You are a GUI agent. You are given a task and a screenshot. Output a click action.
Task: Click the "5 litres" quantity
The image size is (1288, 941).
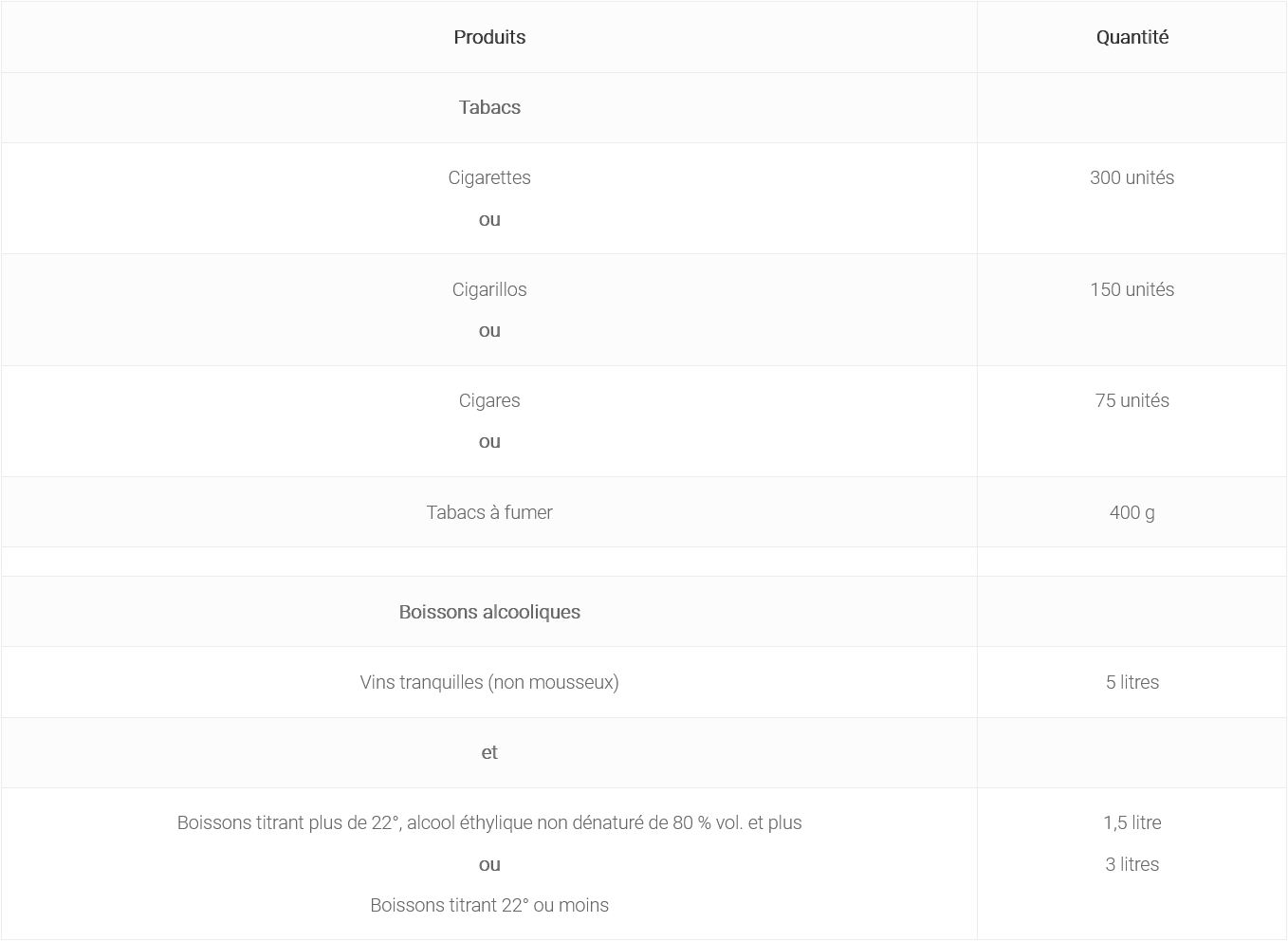[1132, 682]
